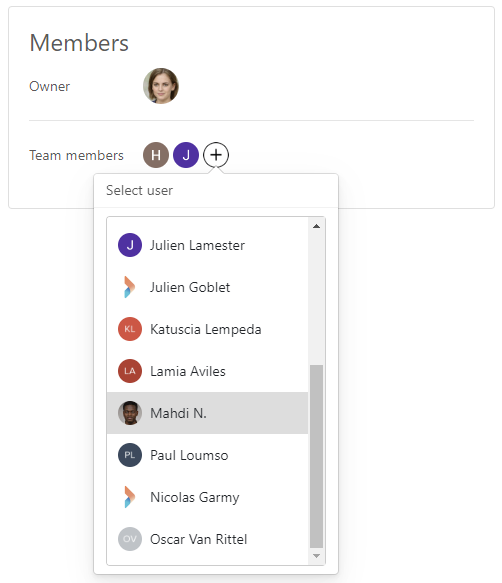This screenshot has height=583, width=502.
Task: Click the plus icon to add team member
Action: click(216, 155)
